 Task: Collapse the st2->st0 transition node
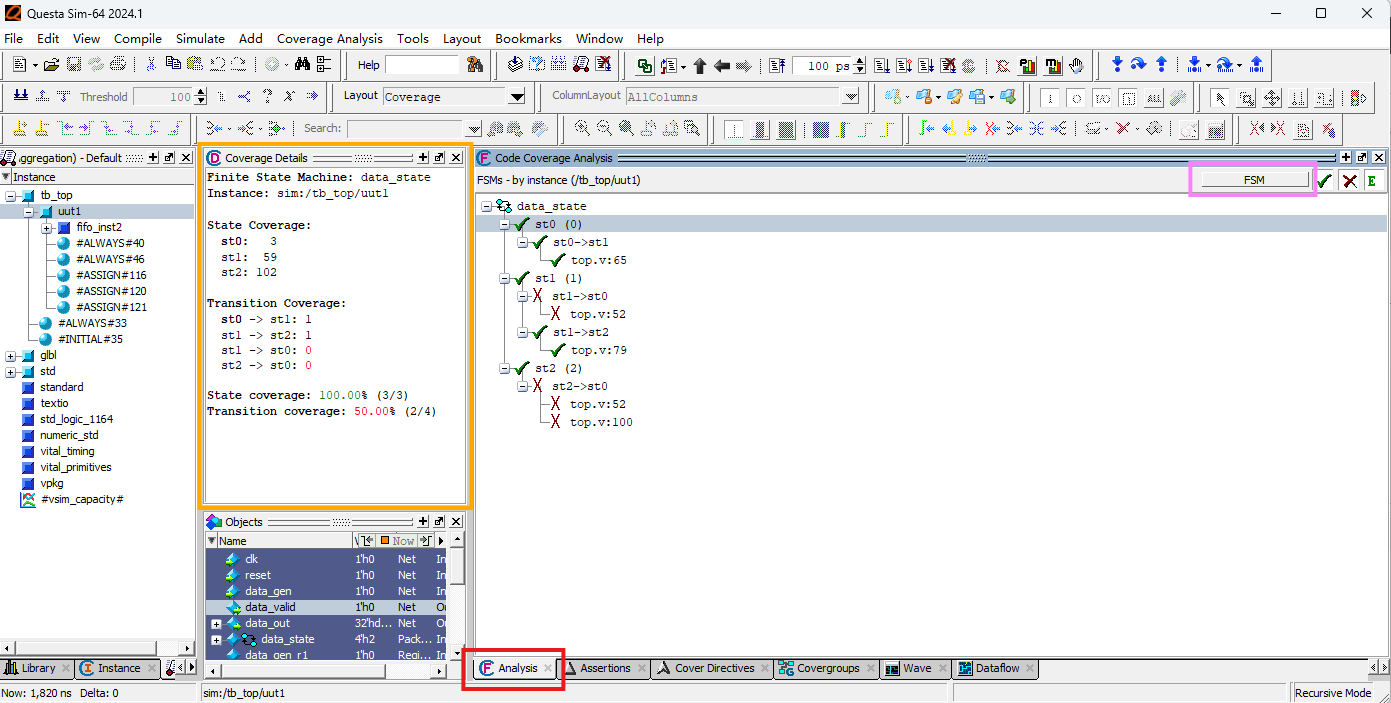click(523, 386)
